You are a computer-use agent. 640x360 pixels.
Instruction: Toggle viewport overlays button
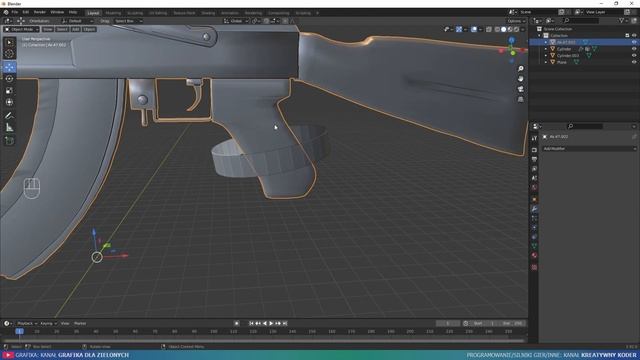click(474, 29)
